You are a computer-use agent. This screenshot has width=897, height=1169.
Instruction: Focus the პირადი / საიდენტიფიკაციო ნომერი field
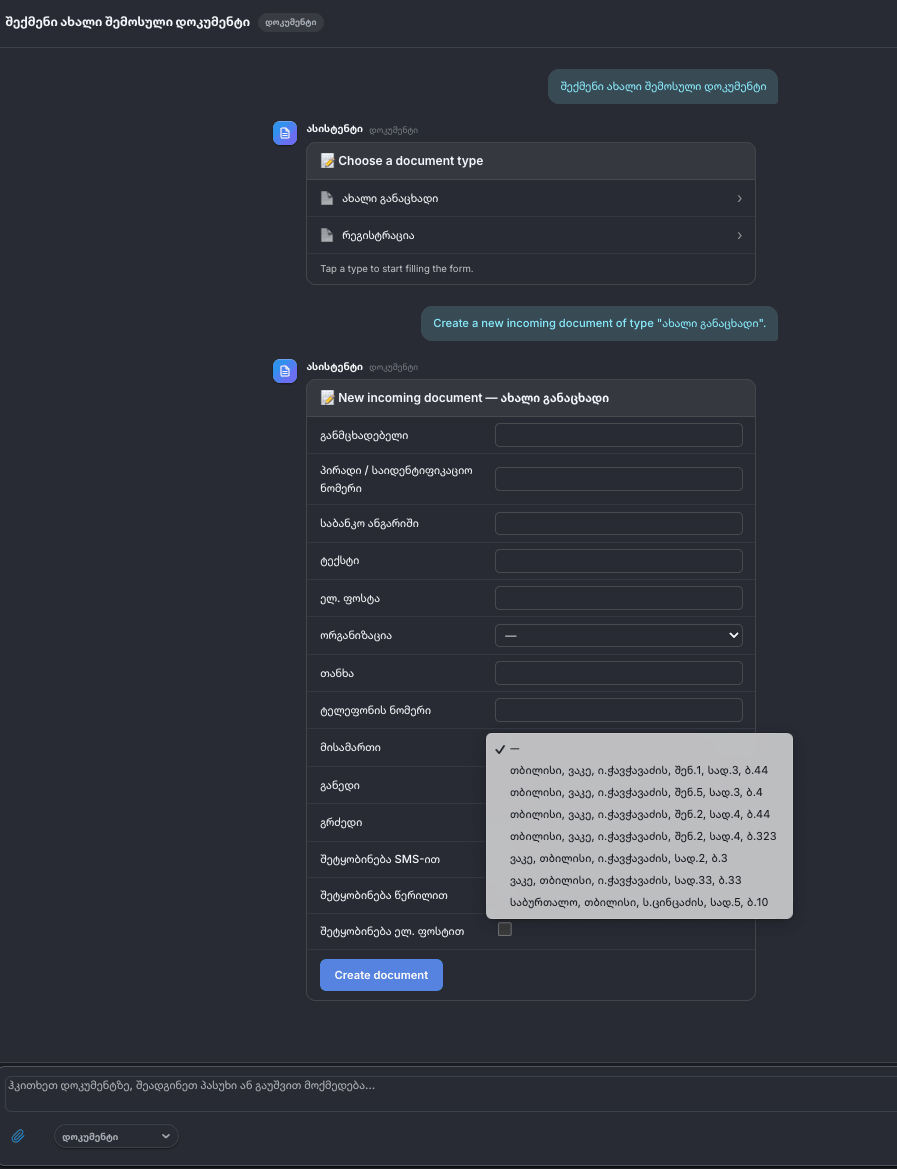618,479
